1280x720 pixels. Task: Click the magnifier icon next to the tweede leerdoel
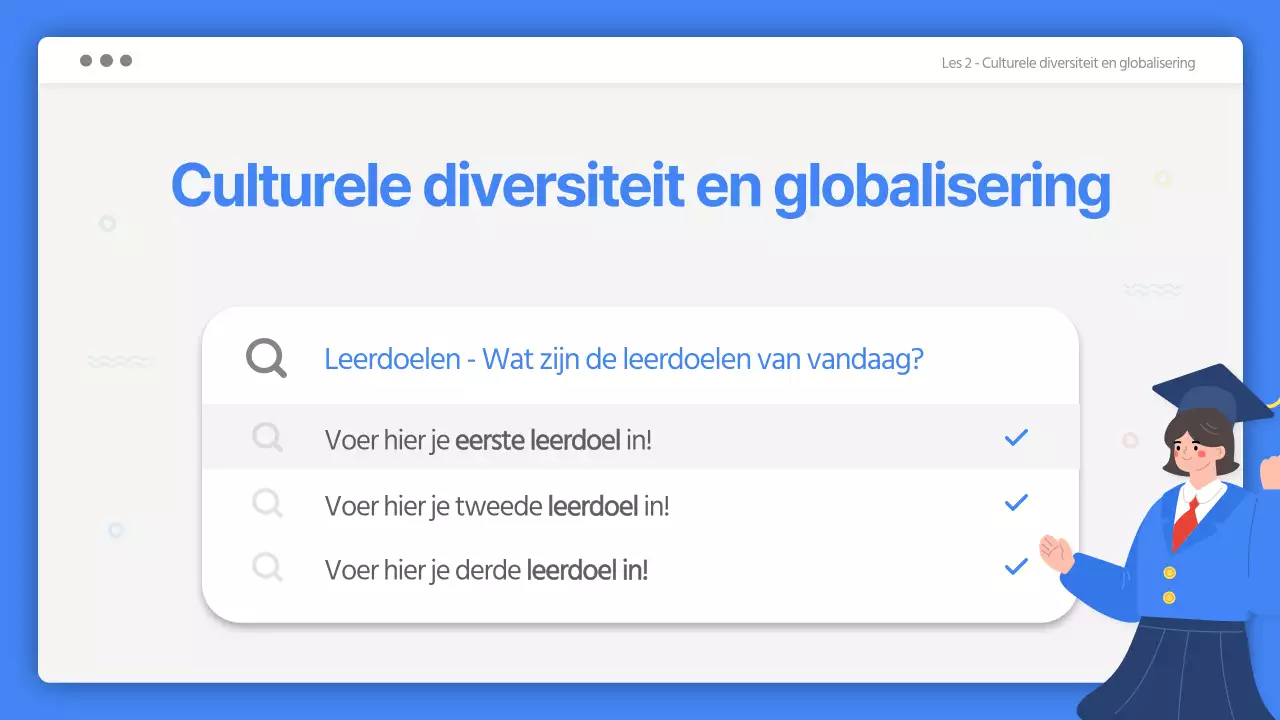pos(266,502)
